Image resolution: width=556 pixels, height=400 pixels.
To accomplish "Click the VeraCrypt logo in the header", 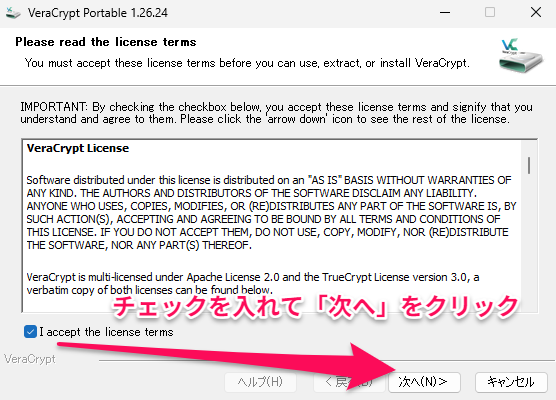I will tap(521, 56).
